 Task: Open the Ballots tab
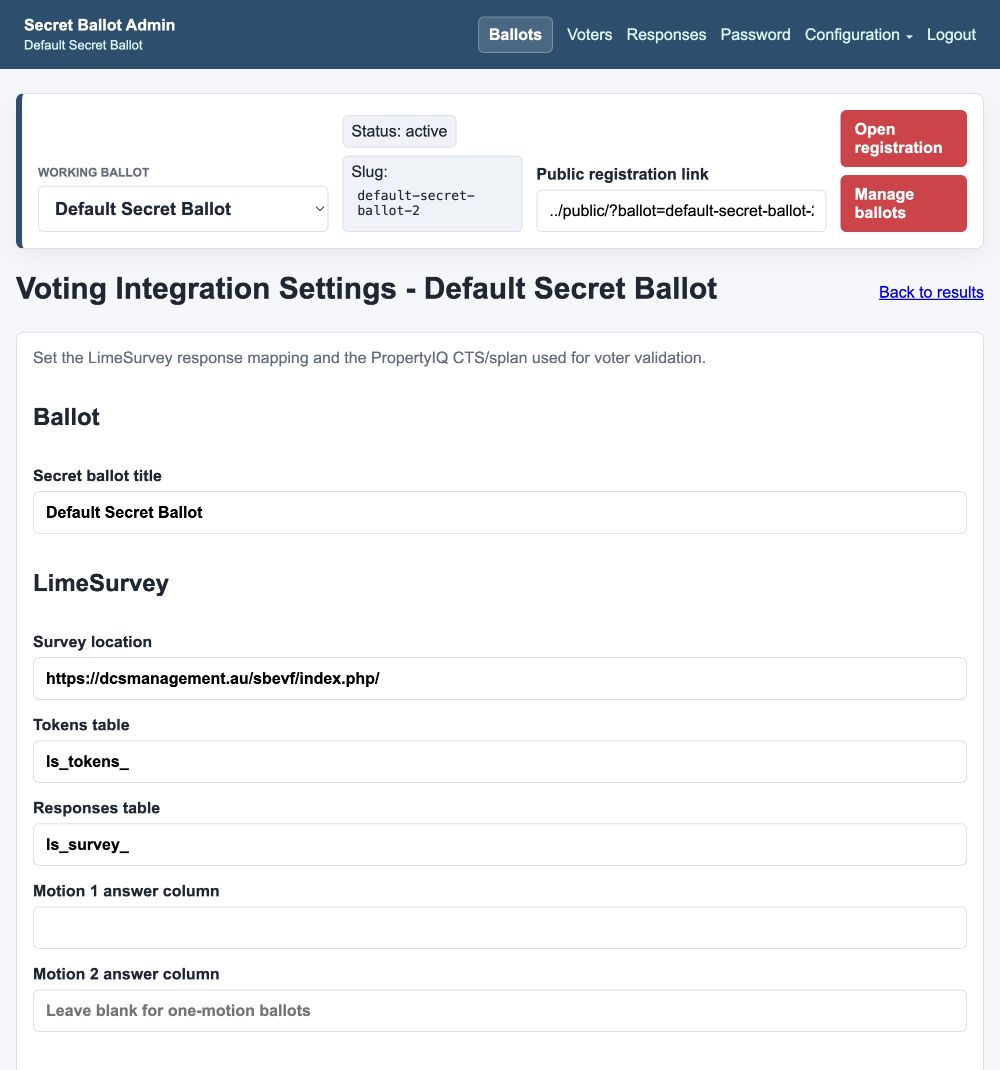pyautogui.click(x=515, y=35)
